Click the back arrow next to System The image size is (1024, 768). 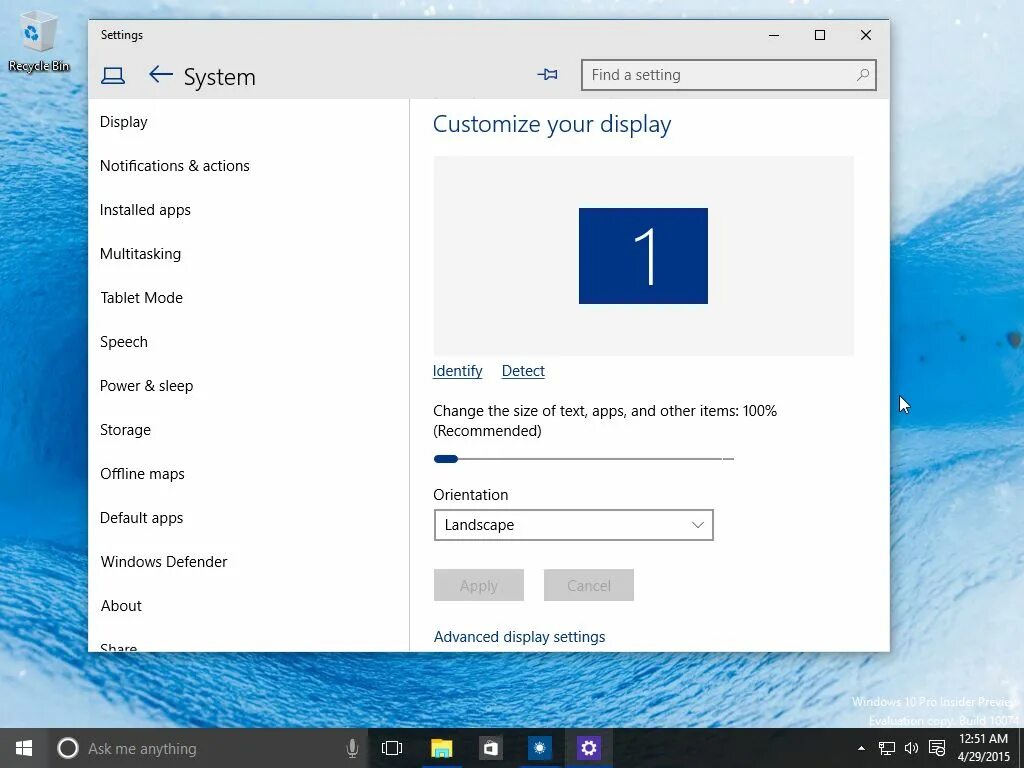(x=161, y=75)
